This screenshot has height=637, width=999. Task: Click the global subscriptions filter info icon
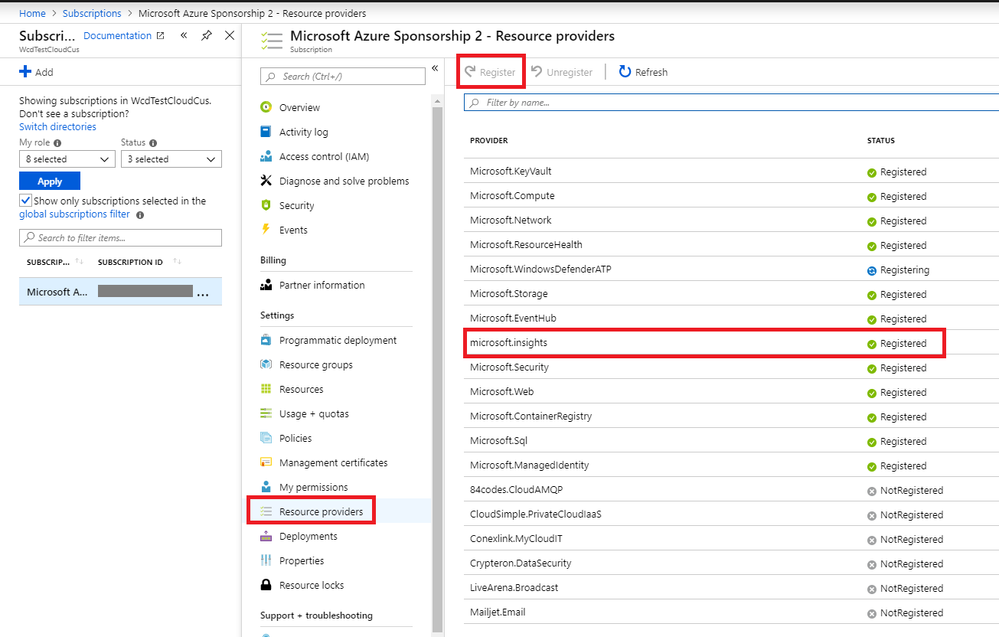pyautogui.click(x=140, y=215)
